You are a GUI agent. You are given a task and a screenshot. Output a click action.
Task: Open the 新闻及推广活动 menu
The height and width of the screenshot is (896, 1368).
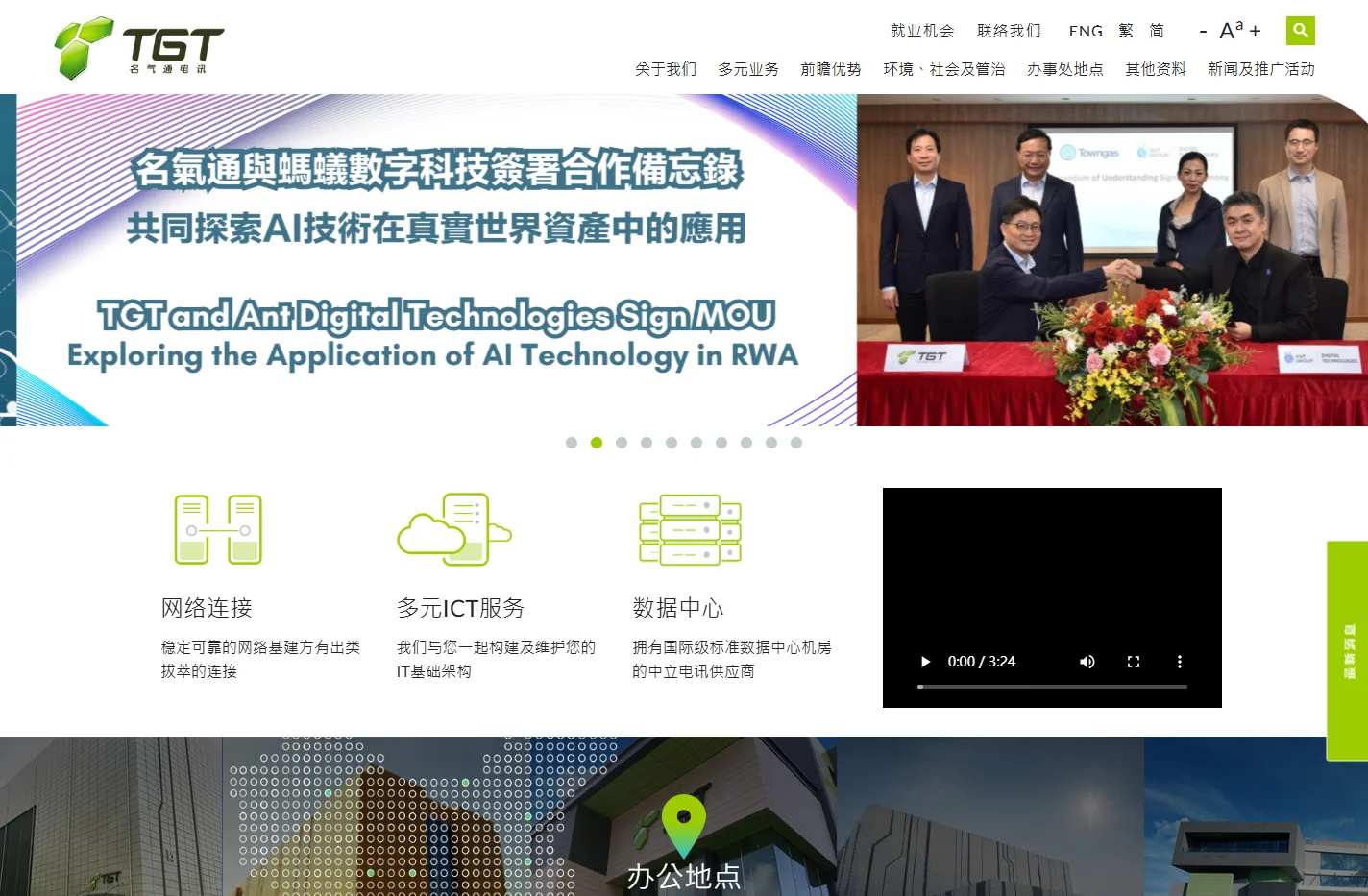[x=1261, y=69]
